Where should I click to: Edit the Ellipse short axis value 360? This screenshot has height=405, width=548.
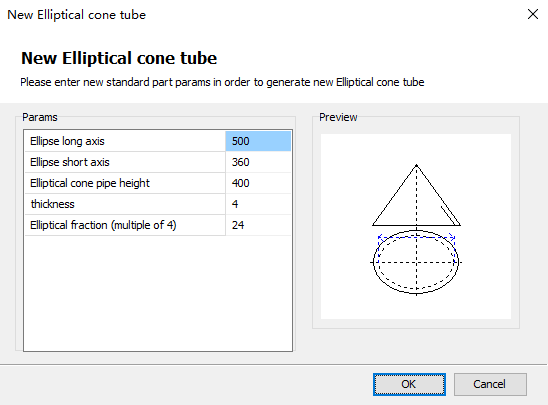(258, 162)
